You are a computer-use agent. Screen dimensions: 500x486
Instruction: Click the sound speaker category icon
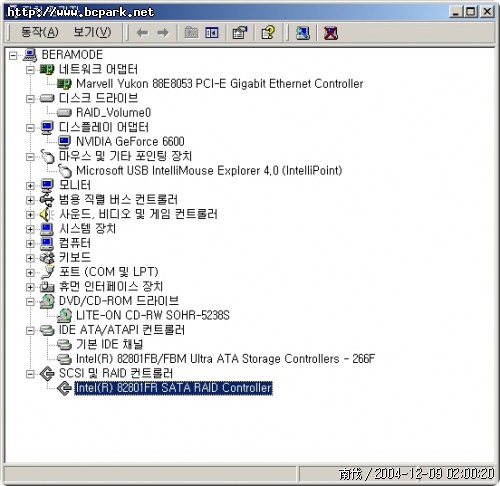coord(46,214)
